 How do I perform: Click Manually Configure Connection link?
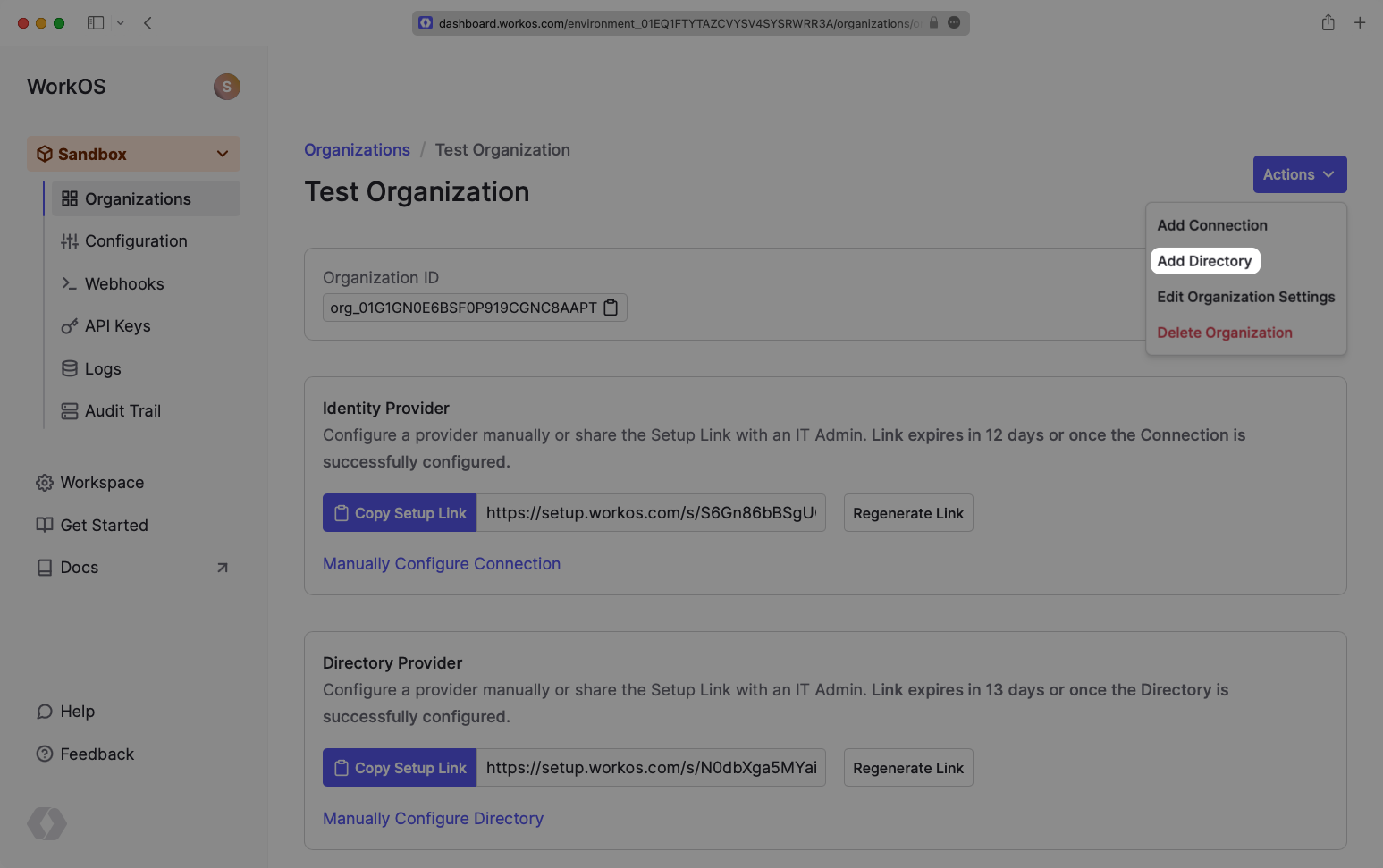click(442, 564)
